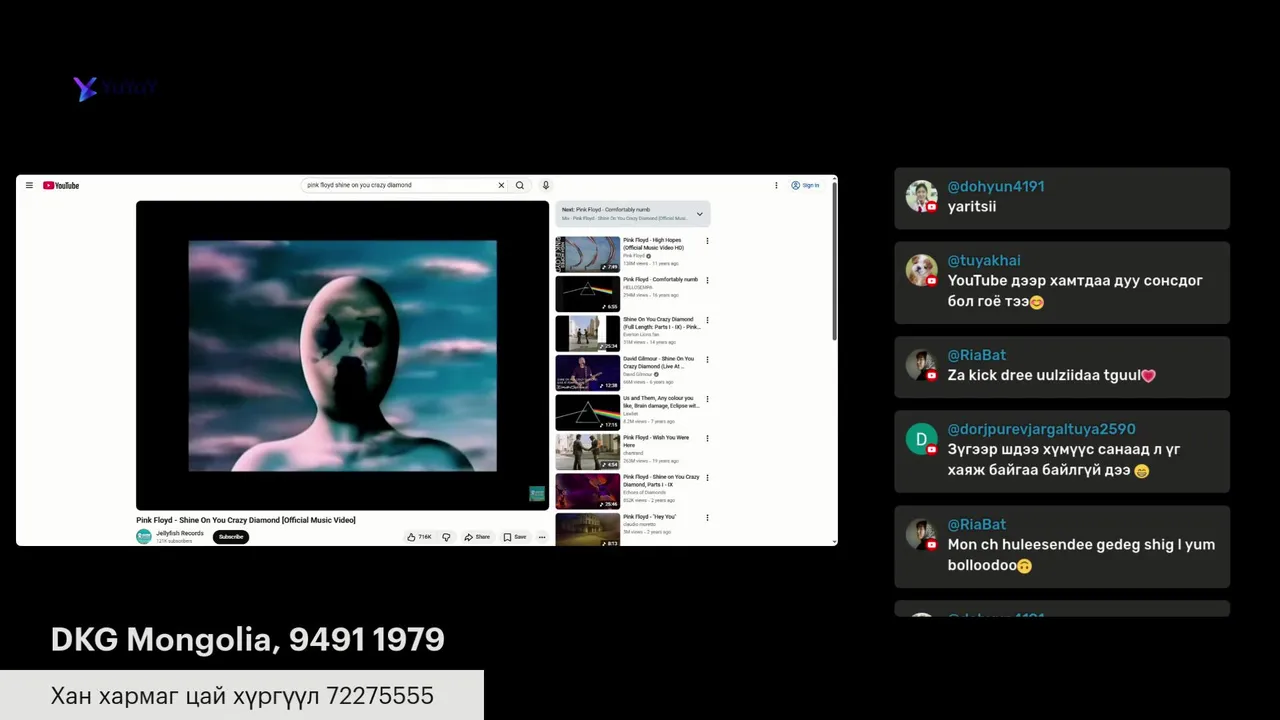Click the green D avatar of dorjpurevjargaltuya2590

(921, 439)
